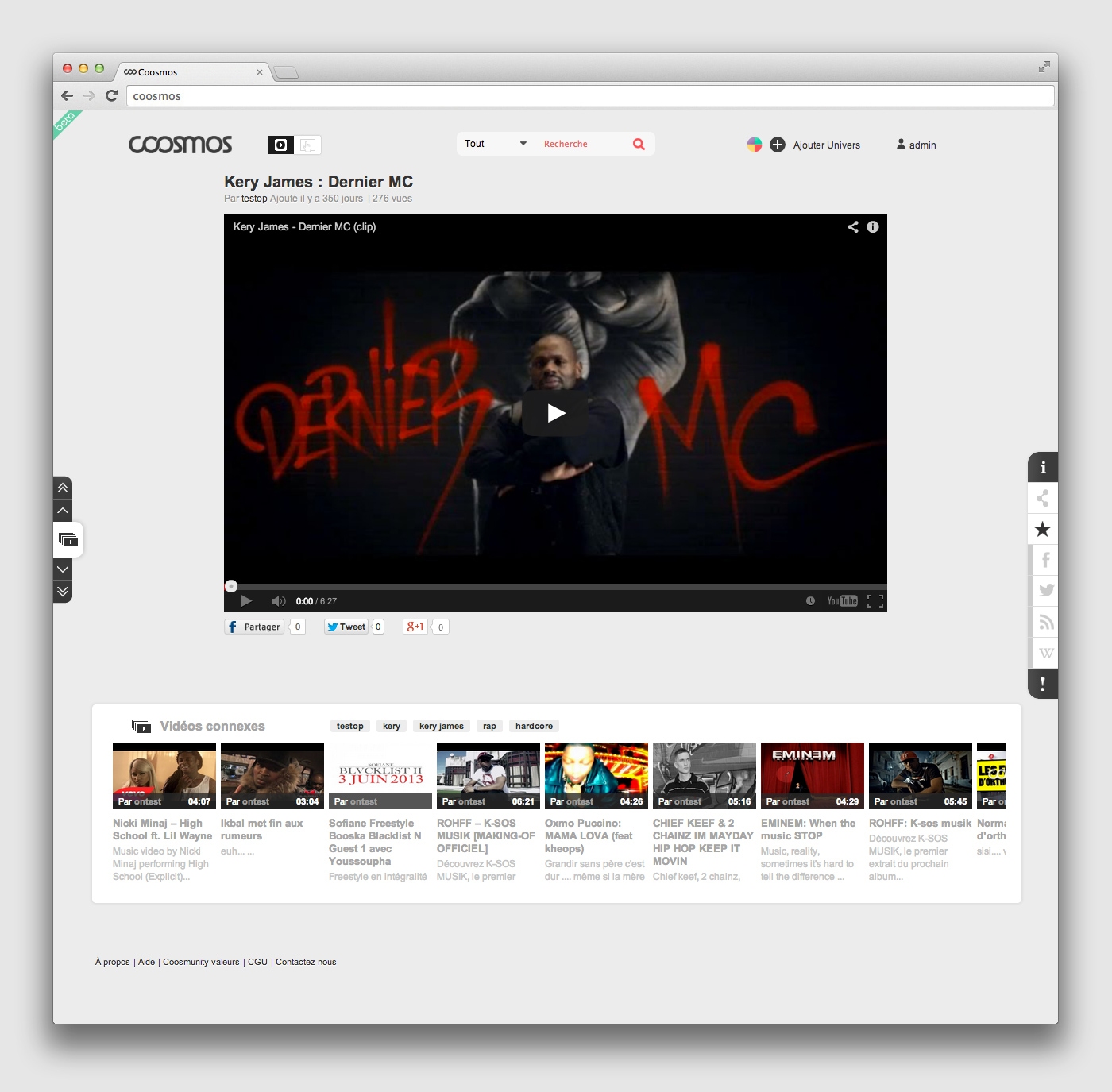Image resolution: width=1112 pixels, height=1092 pixels.
Task: Close the Coosmos browser tab
Action: click(260, 72)
